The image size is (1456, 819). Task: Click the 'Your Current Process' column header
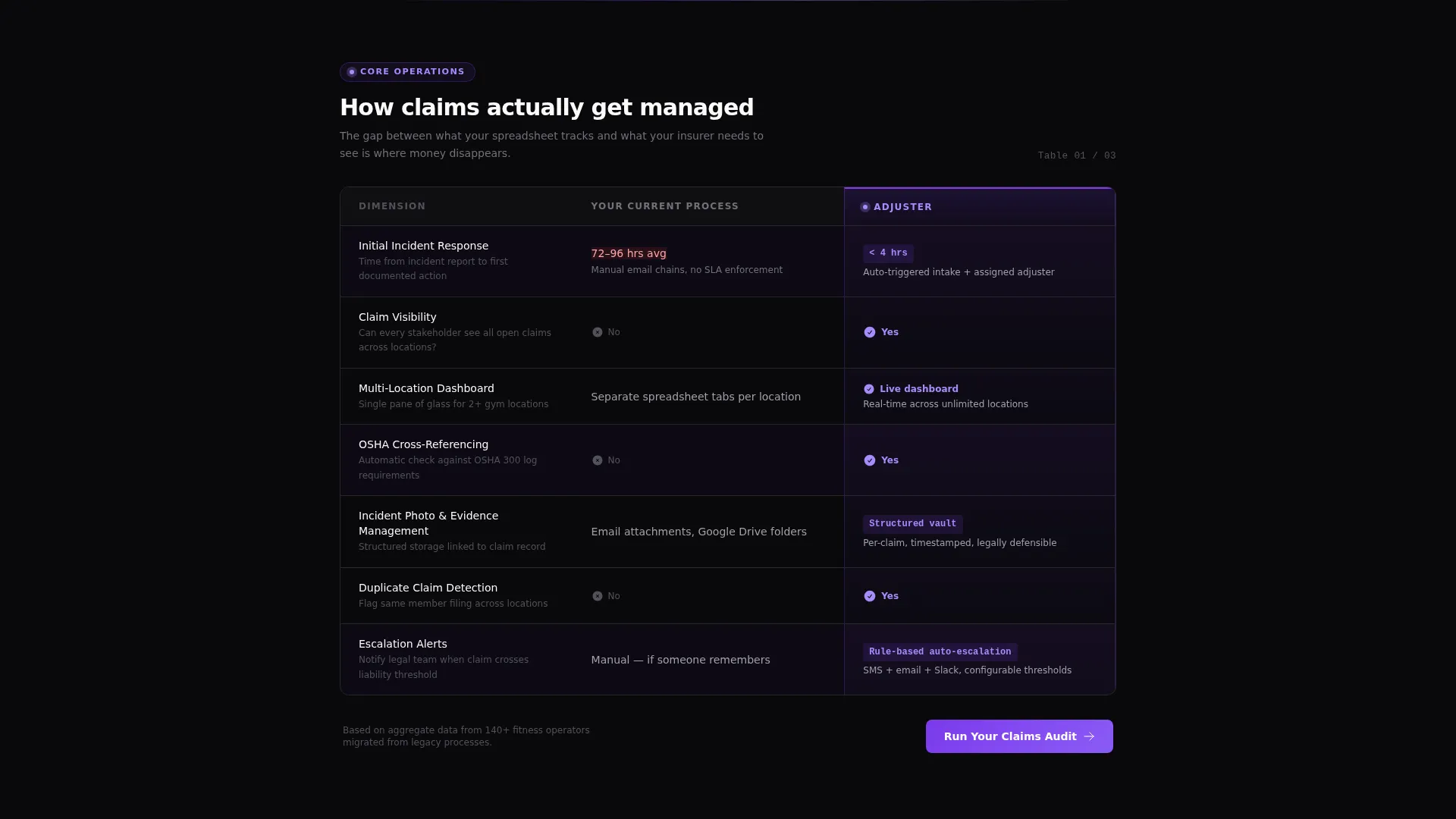pos(665,206)
